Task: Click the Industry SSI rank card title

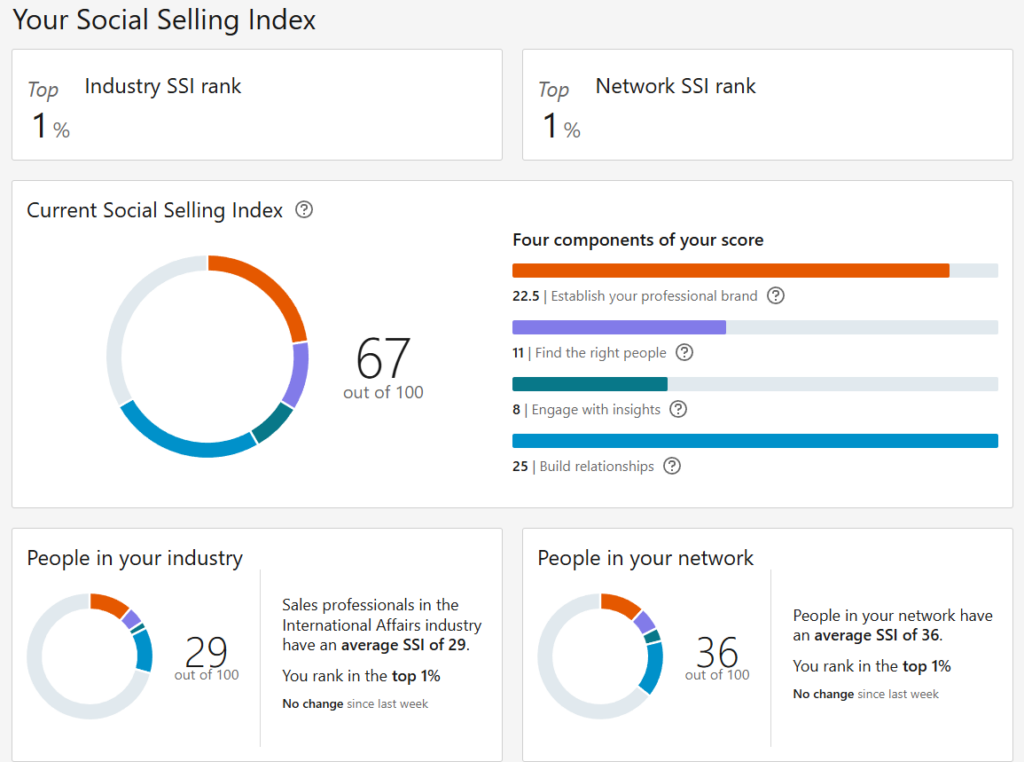Action: point(163,86)
